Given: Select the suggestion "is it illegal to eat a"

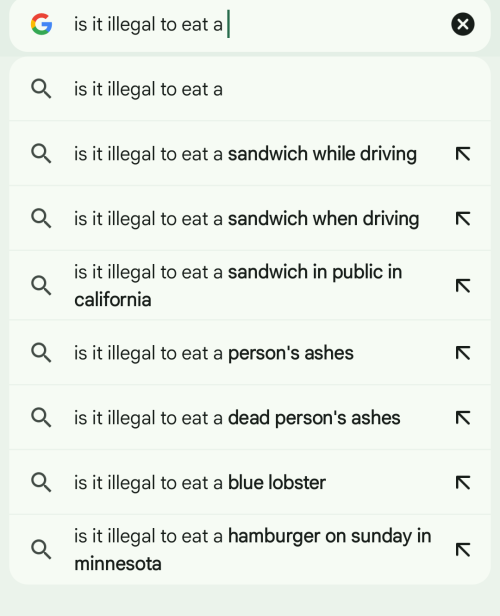Looking at the screenshot, I should 250,89.
